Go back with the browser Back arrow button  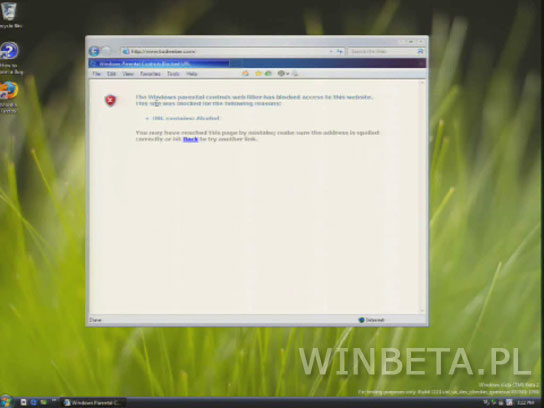tap(94, 51)
